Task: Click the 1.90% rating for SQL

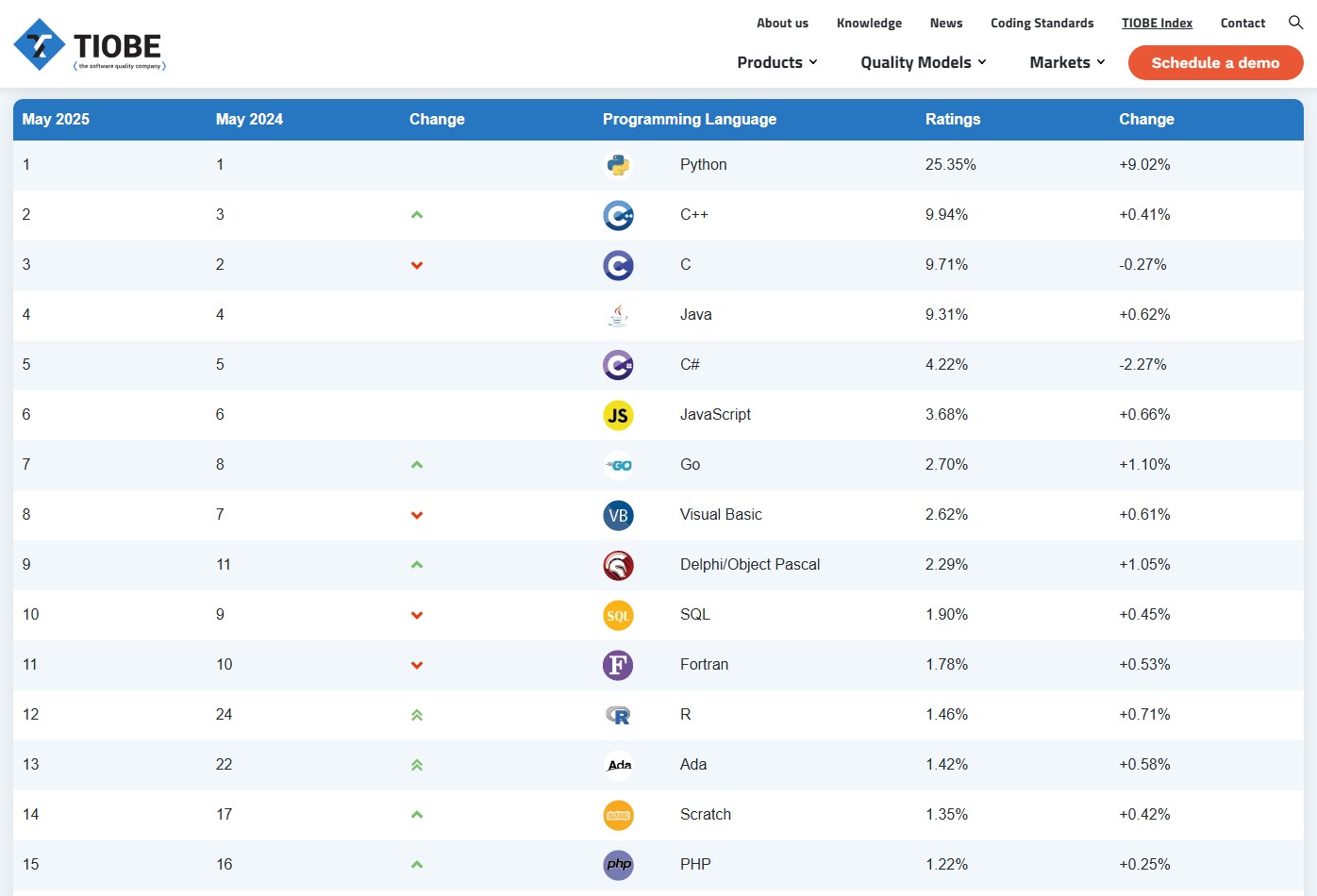Action: point(946,614)
